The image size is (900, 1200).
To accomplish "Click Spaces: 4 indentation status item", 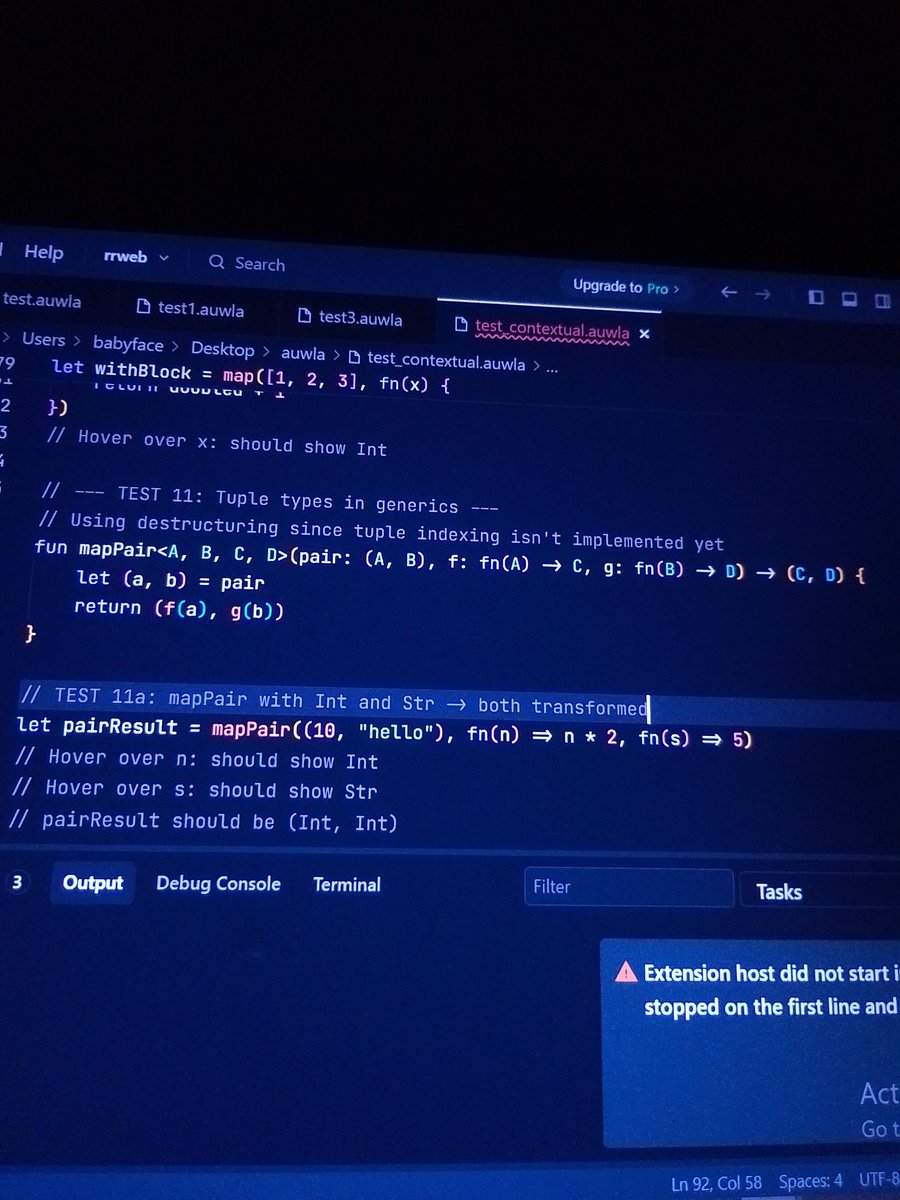I will 810,1182.
